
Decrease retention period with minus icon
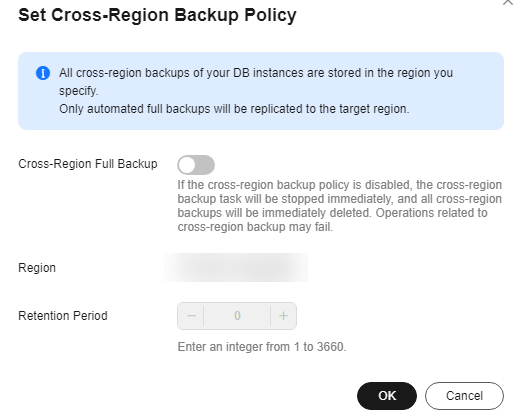click(x=191, y=316)
